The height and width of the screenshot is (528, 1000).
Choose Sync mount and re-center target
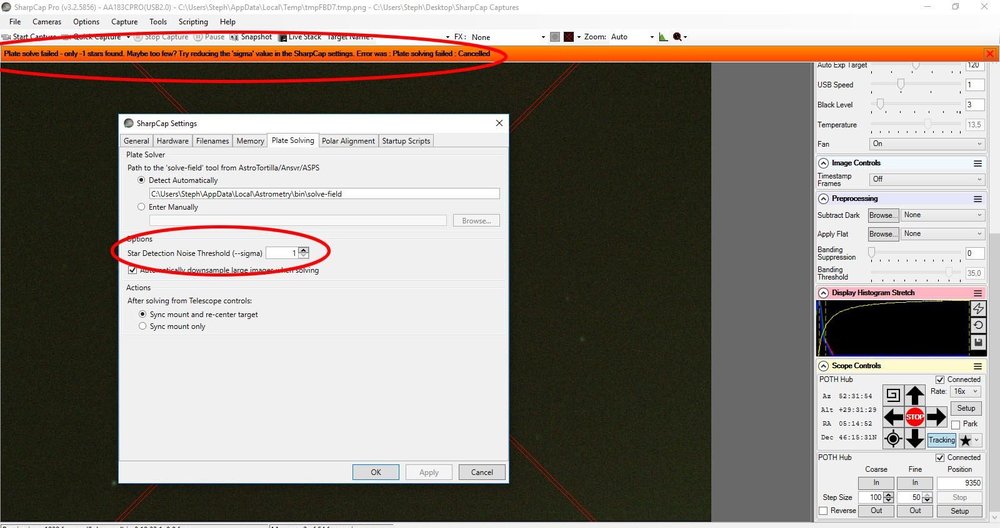143,314
